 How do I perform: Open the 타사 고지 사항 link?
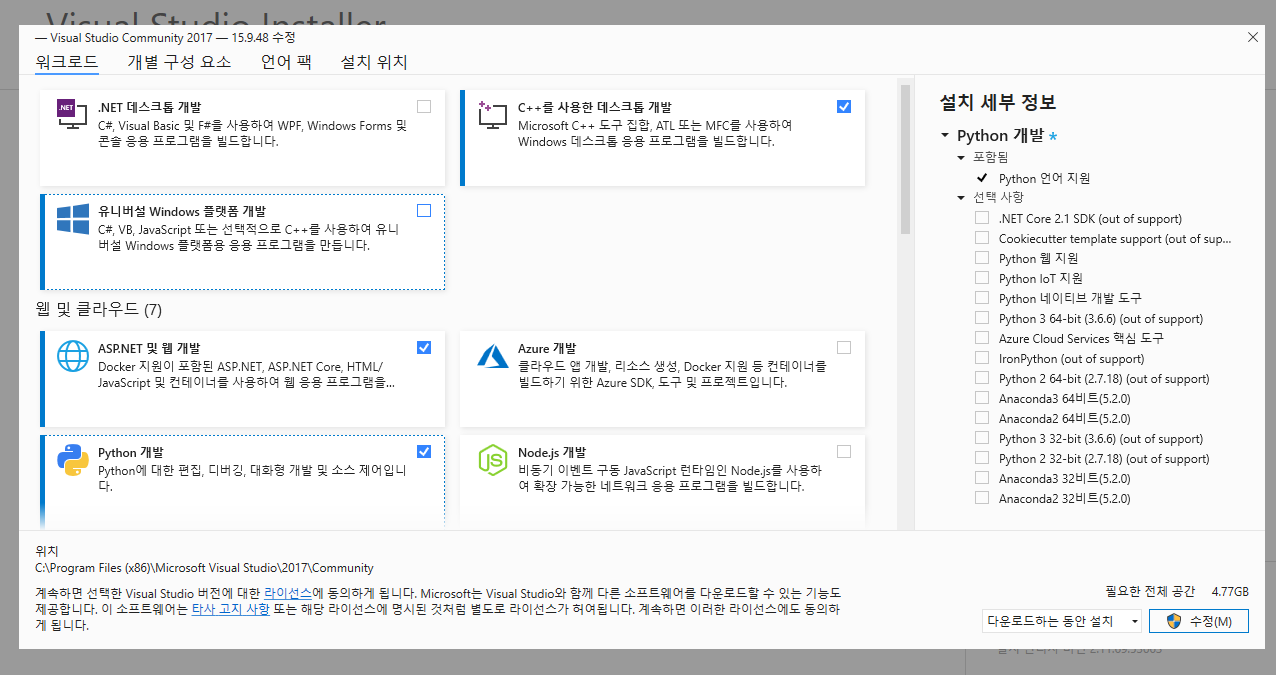230,609
